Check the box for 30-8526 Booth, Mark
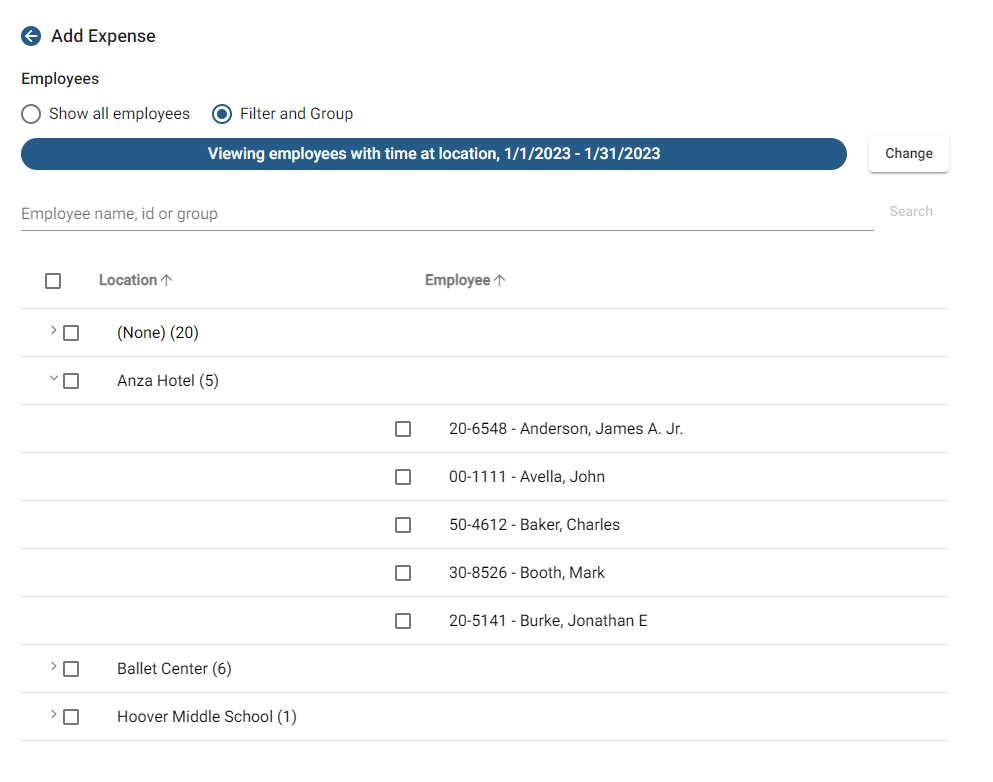The width and height of the screenshot is (993, 782). click(403, 573)
